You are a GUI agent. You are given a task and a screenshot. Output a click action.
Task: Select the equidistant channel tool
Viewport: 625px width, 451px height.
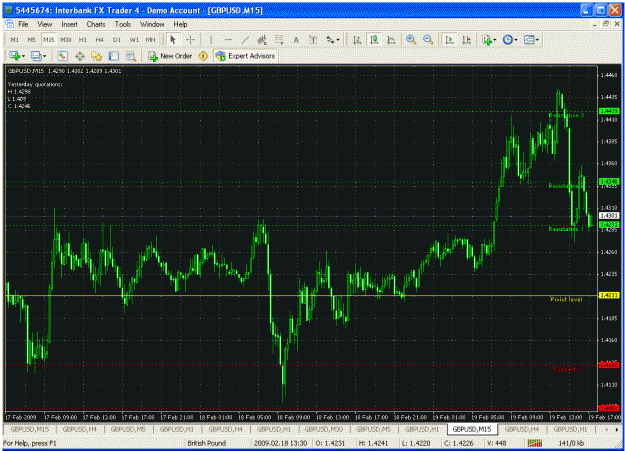[x=262, y=40]
